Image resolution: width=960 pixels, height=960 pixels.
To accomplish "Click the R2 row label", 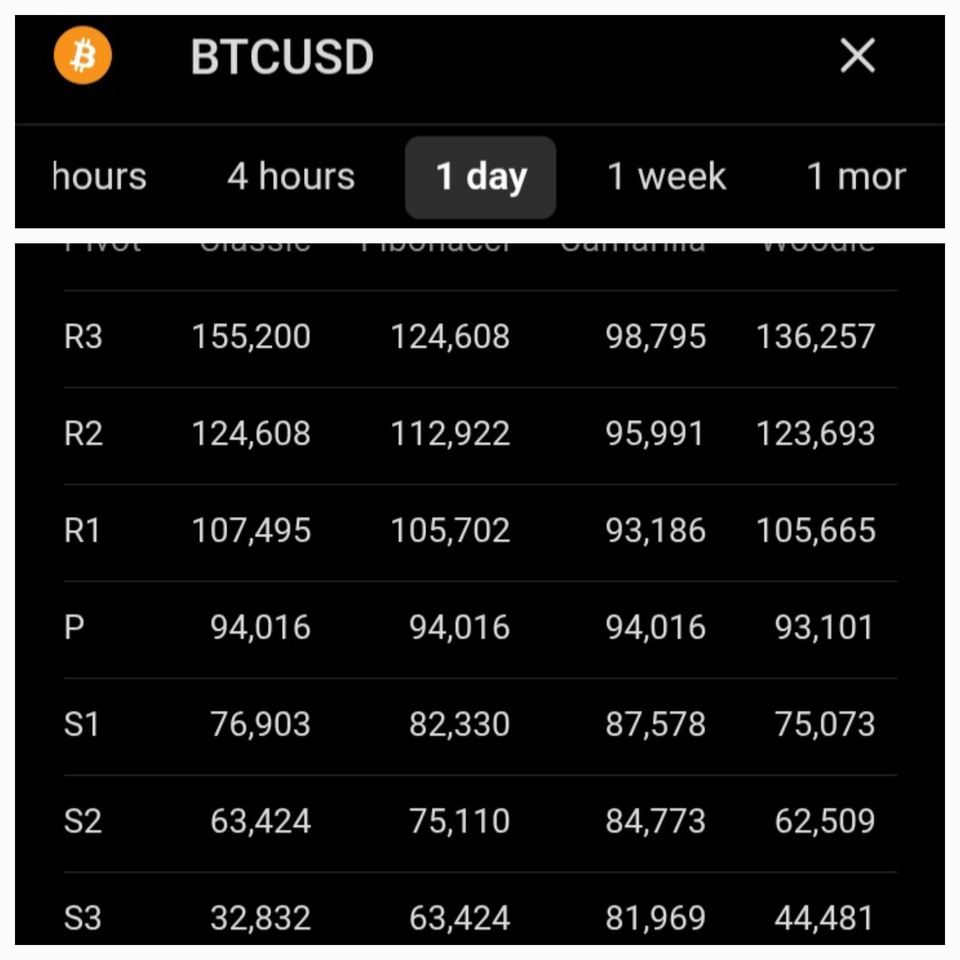I will point(83,434).
